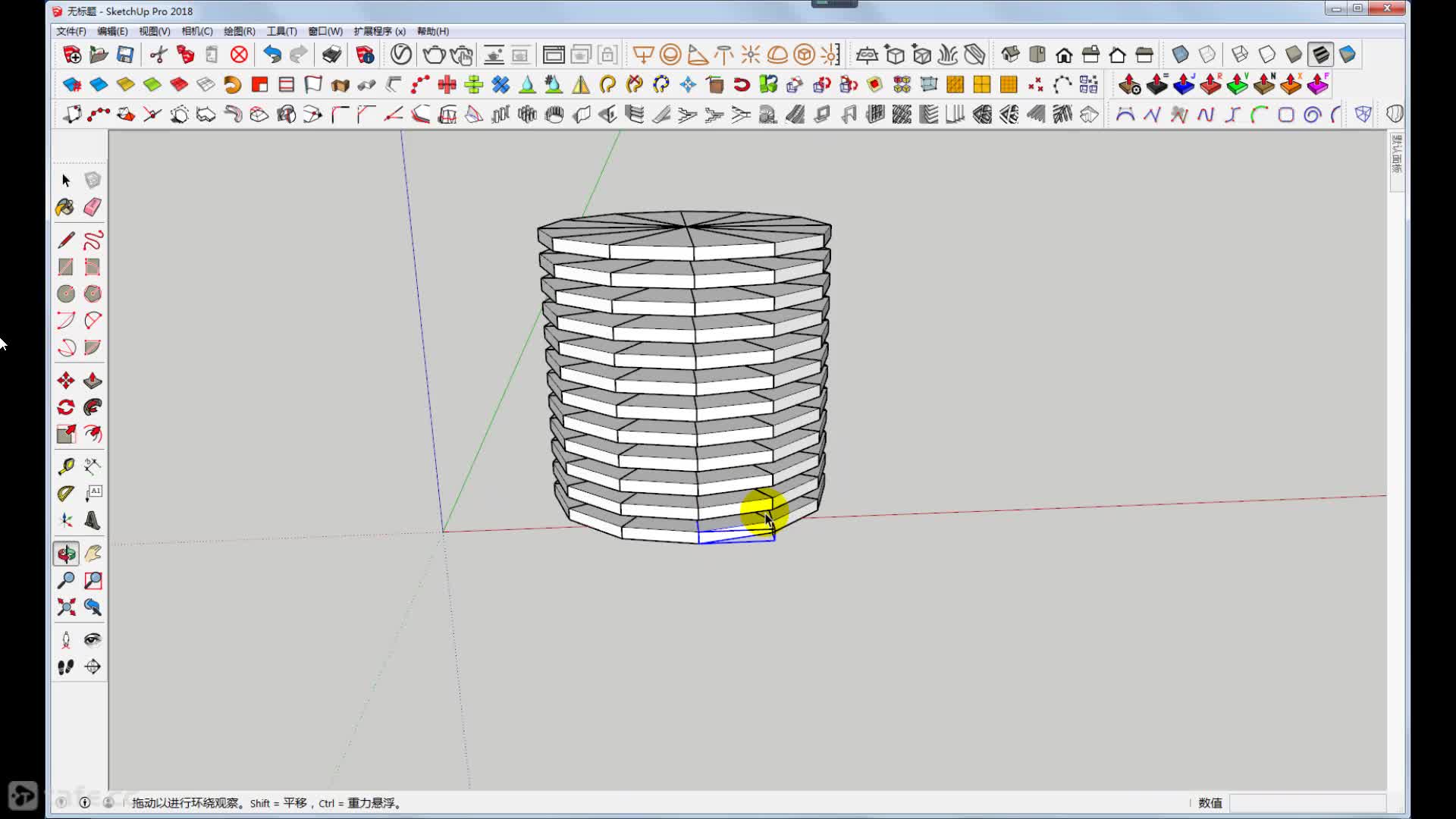The width and height of the screenshot is (1456, 819).
Task: Click the 数值 measurements input box
Action: point(1307,803)
